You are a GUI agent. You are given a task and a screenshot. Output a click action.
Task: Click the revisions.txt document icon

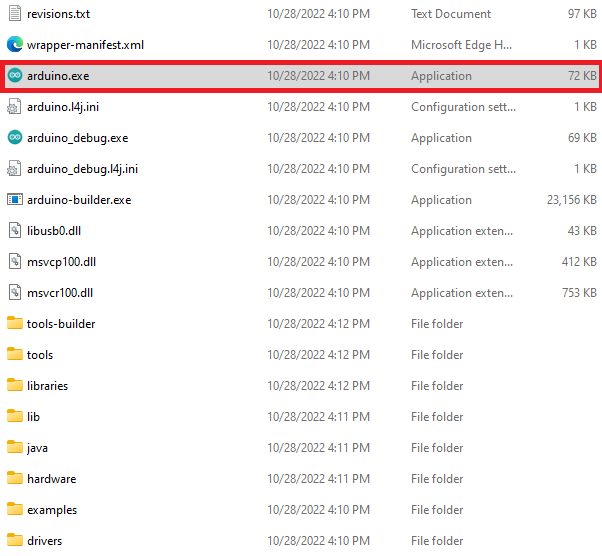tap(15, 14)
